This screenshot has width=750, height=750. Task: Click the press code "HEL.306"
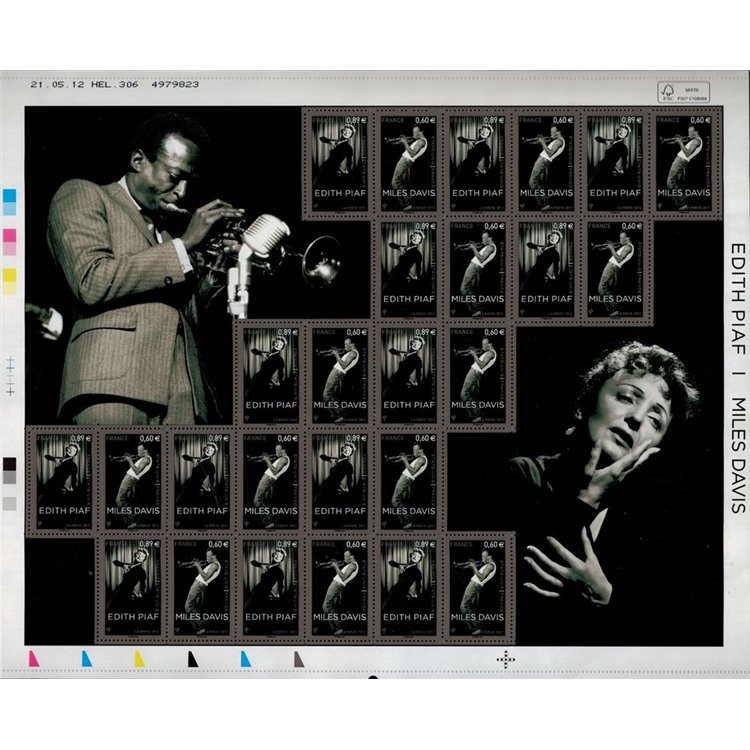click(x=115, y=84)
